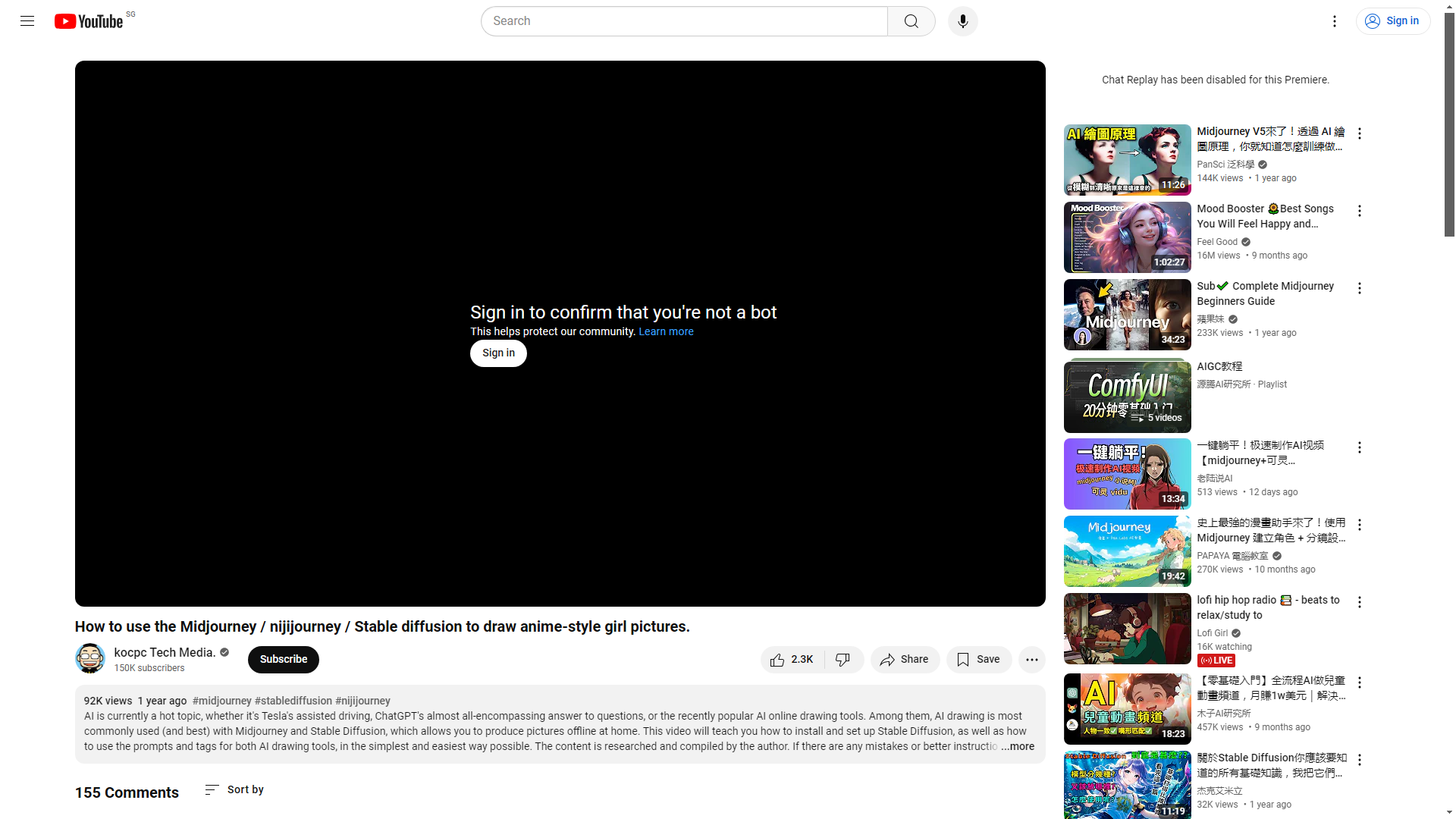Open 老陆说AI channel name
1456x819 pixels.
click(1214, 479)
